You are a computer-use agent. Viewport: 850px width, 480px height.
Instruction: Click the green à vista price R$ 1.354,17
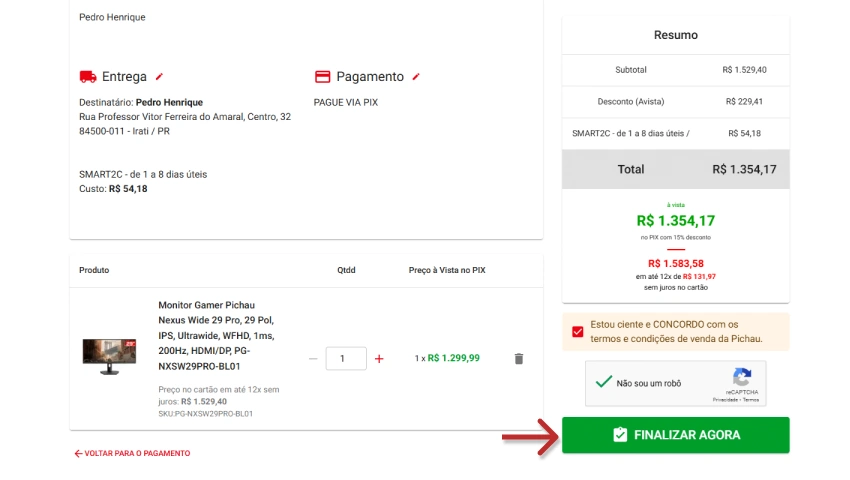[x=675, y=221]
